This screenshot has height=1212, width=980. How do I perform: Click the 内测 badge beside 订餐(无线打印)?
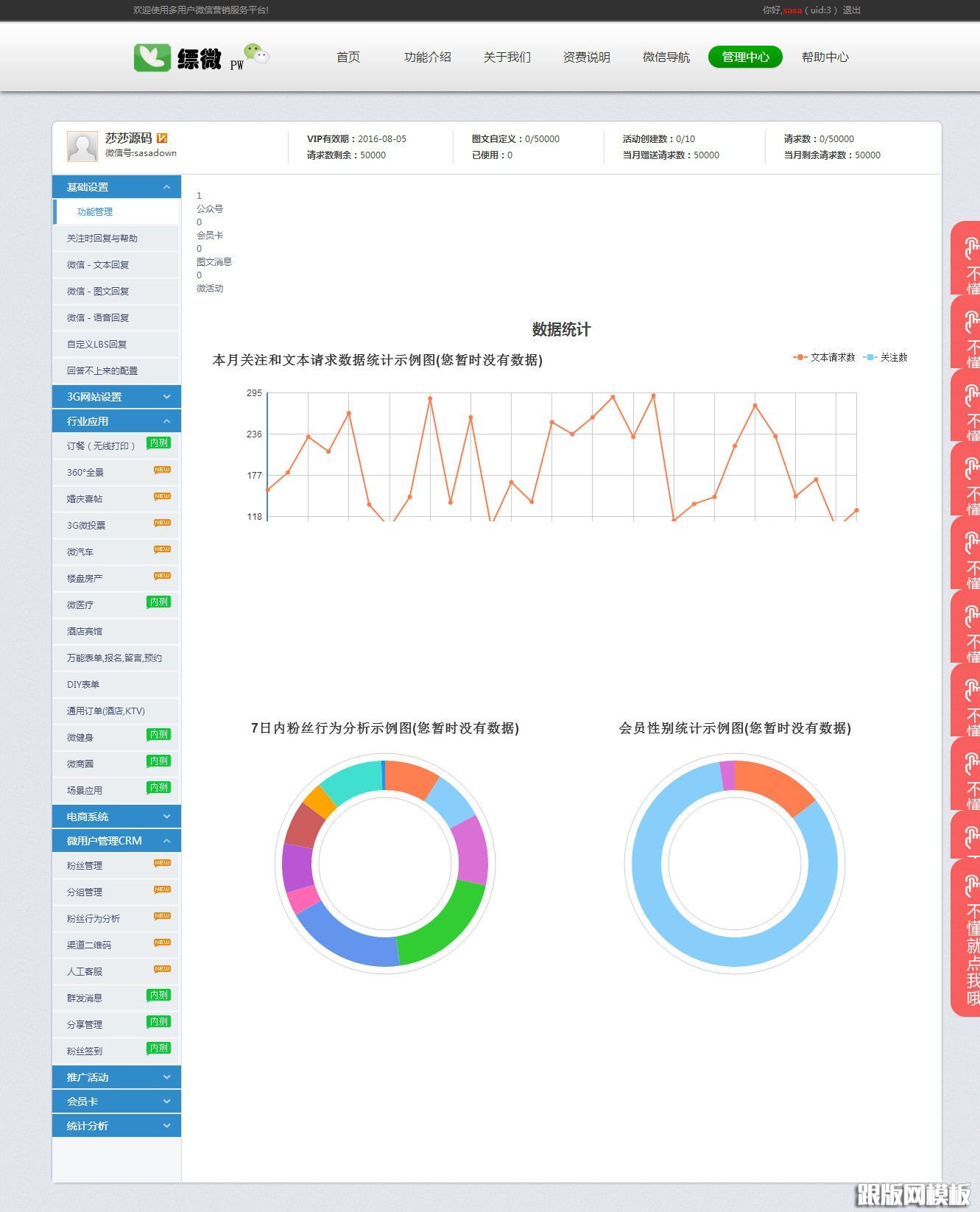click(158, 443)
